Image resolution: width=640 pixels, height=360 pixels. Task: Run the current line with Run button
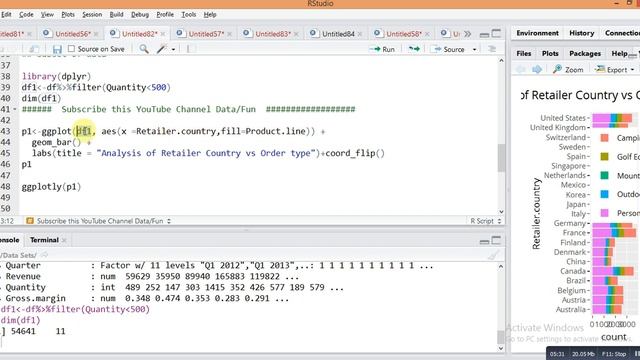382,49
